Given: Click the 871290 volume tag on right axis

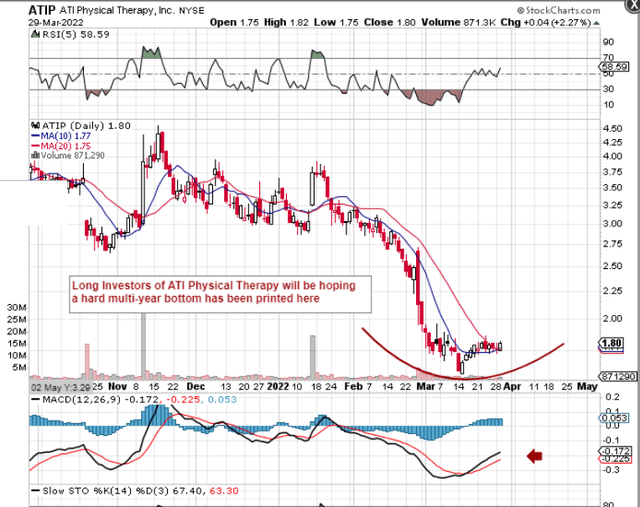Looking at the screenshot, I should tap(618, 376).
